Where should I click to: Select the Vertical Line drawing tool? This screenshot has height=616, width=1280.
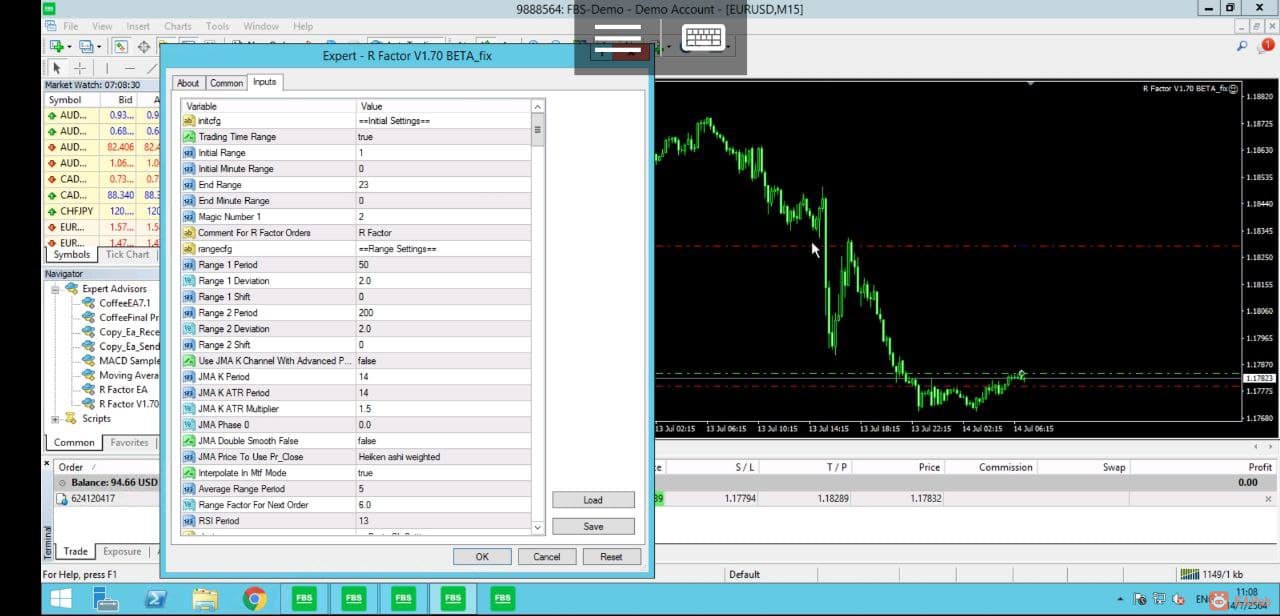pos(106,68)
